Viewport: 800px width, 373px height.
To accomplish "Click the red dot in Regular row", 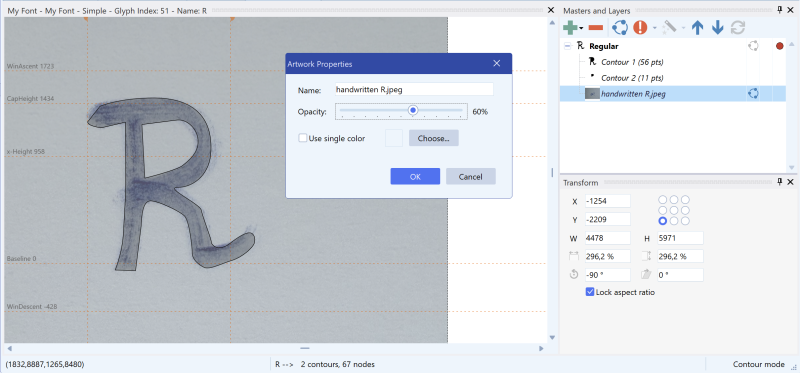I will (779, 46).
